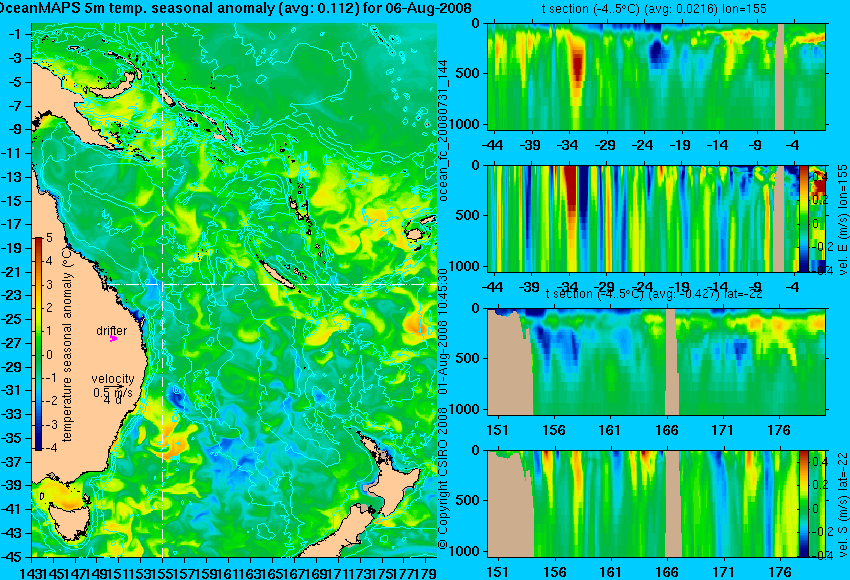Click where the dashed section lines cross on the map

163,284
